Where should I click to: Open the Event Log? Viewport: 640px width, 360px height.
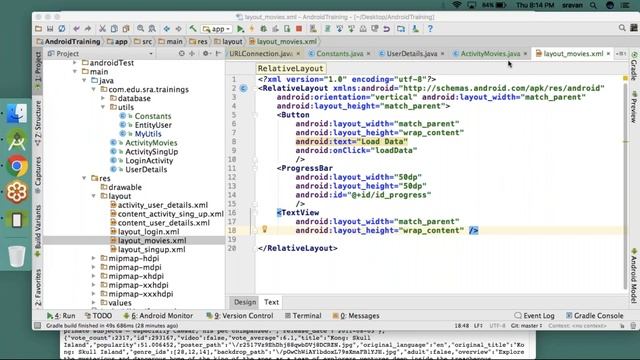coord(535,316)
